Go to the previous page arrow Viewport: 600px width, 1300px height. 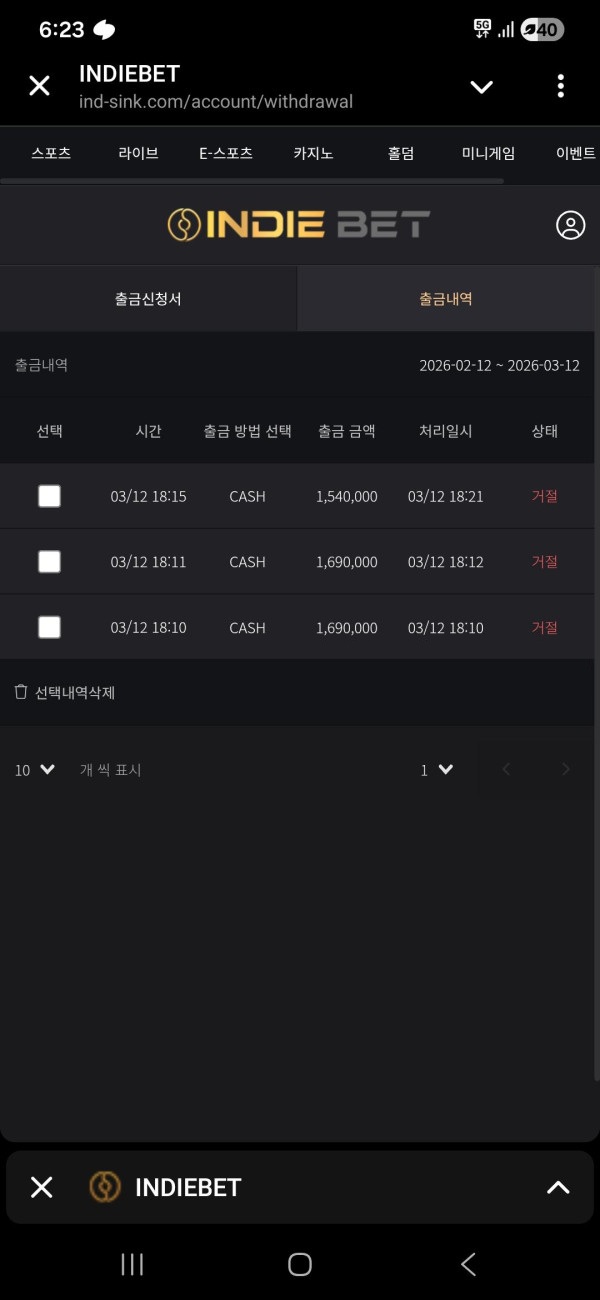506,769
